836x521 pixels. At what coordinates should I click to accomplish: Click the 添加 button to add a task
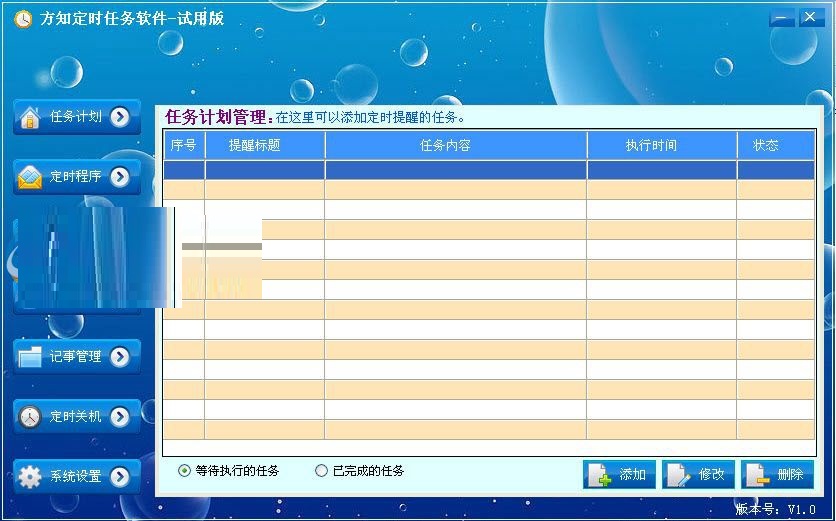[620, 475]
